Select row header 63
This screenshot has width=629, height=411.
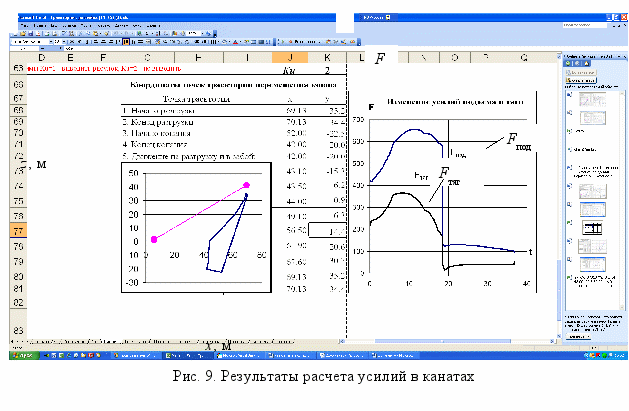coord(18,69)
